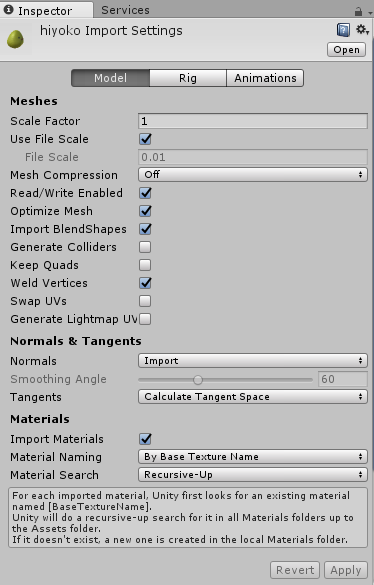
Task: Expand the Normals Import dropdown
Action: pyautogui.click(x=253, y=361)
